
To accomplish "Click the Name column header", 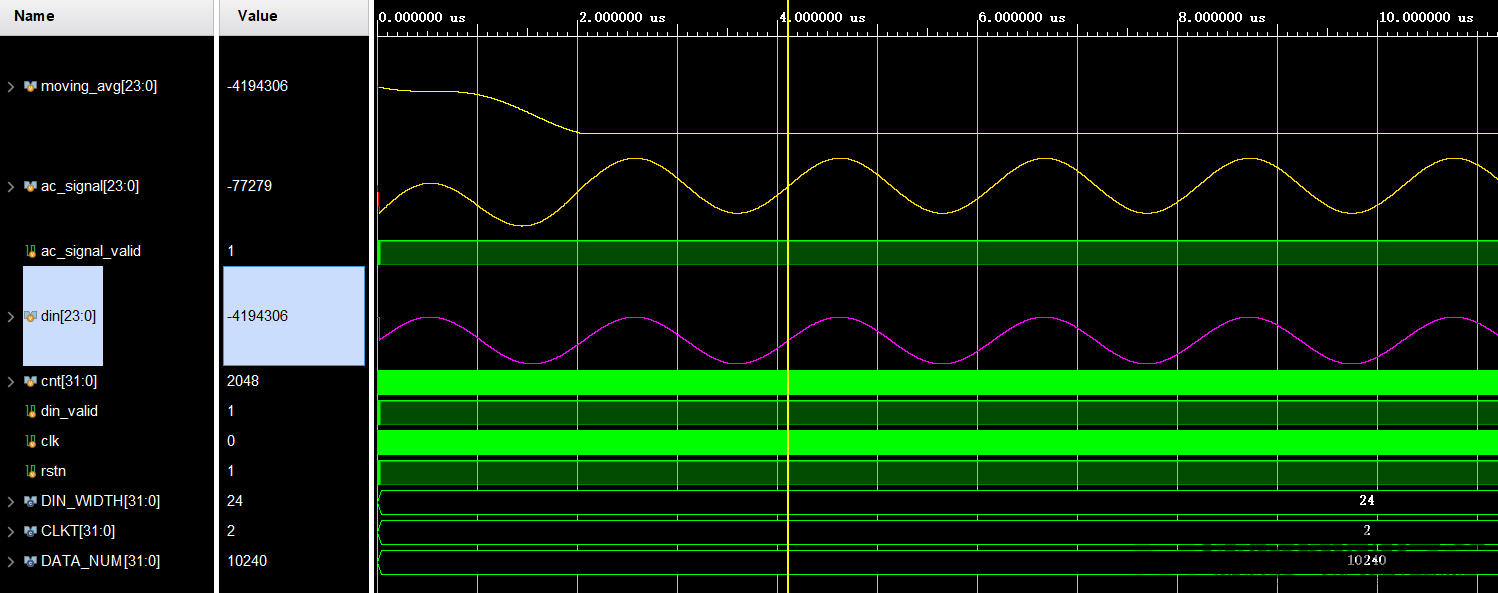I will point(36,16).
